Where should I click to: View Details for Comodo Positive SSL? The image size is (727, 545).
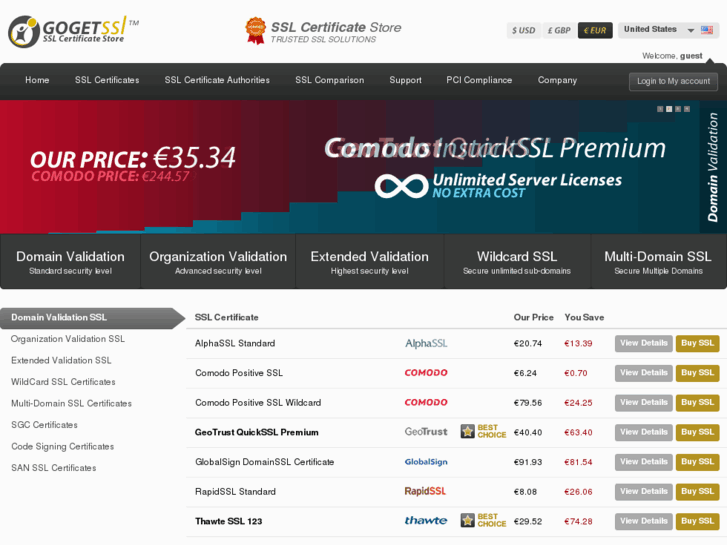click(644, 373)
